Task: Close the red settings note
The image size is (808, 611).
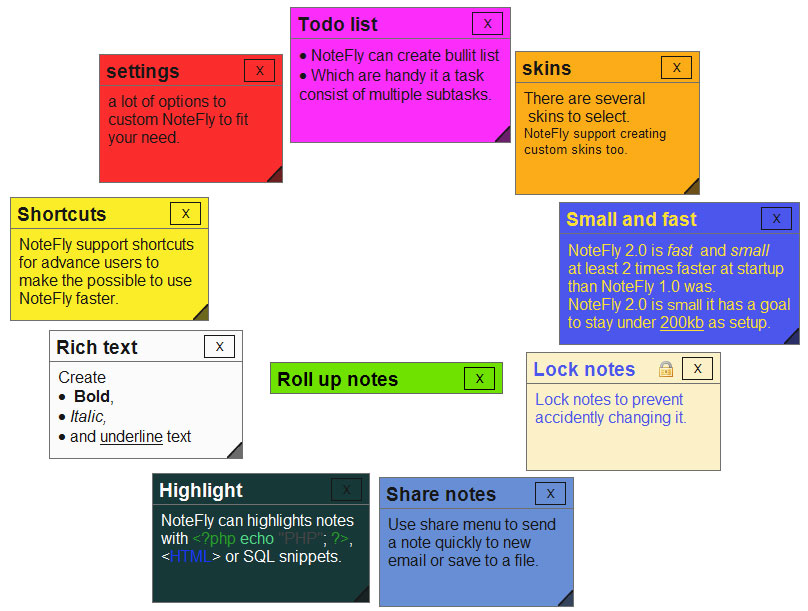Action: point(259,70)
